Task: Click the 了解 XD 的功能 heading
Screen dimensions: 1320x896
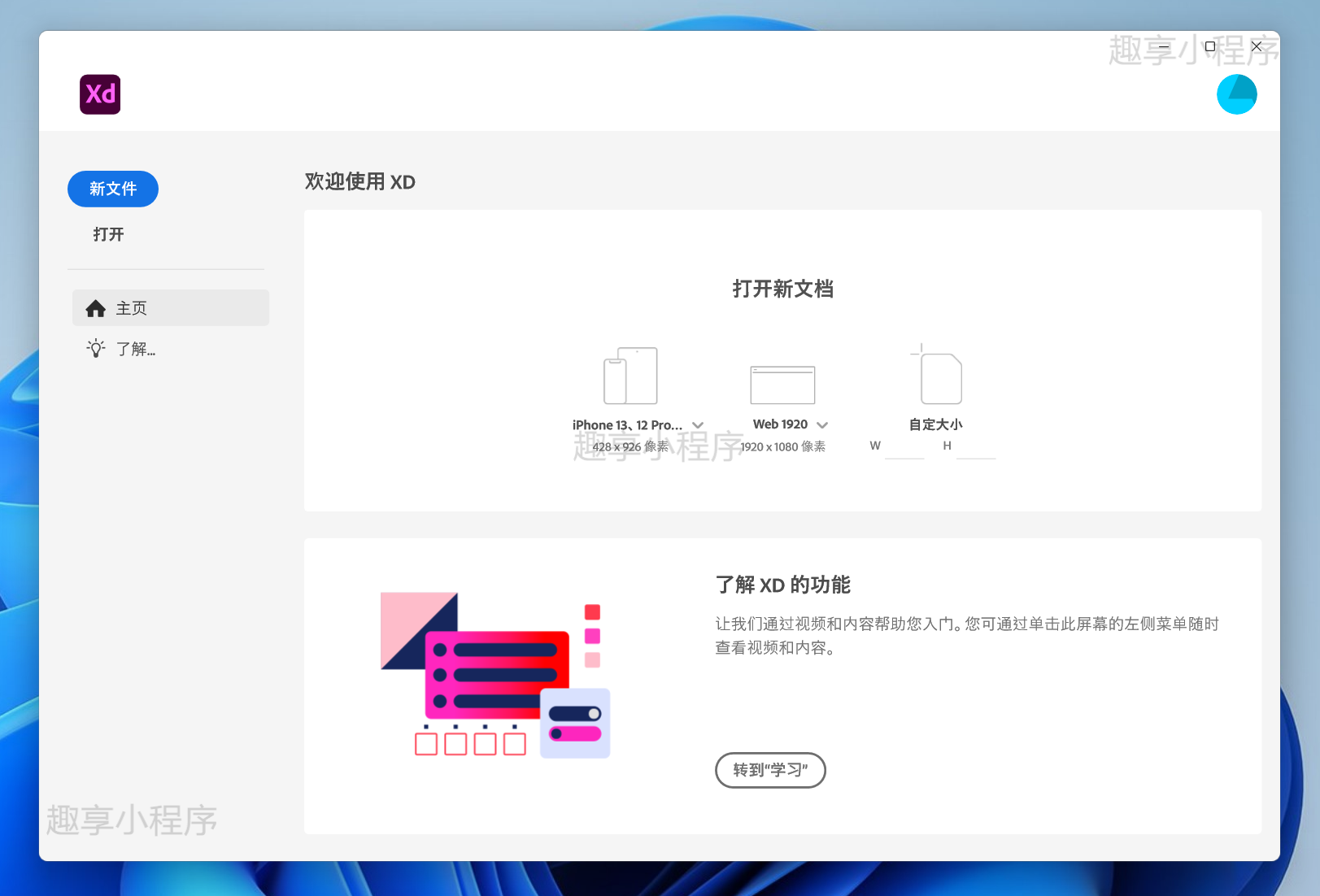Action: tap(782, 585)
